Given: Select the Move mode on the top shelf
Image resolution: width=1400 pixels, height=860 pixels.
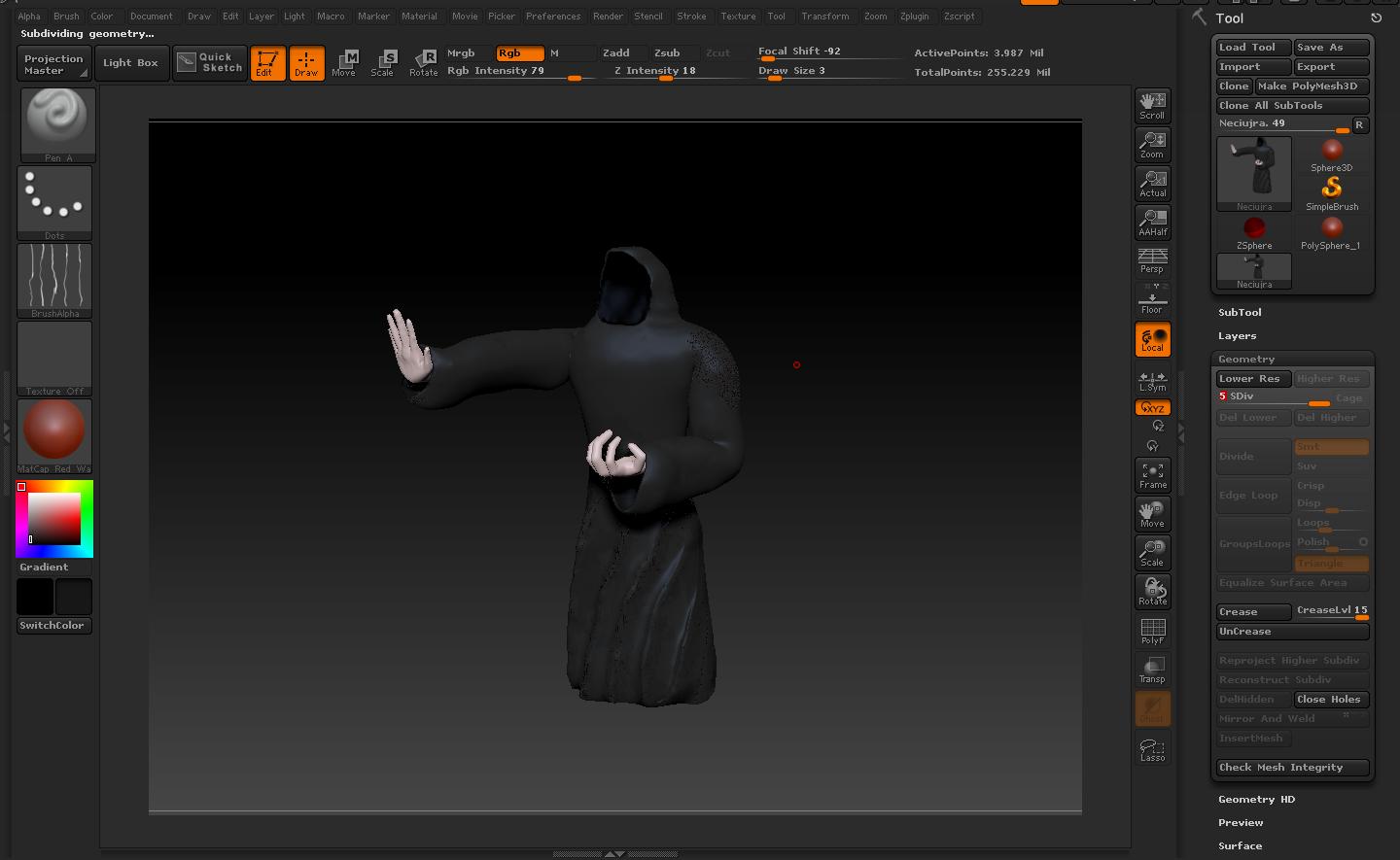Looking at the screenshot, I should [345, 62].
